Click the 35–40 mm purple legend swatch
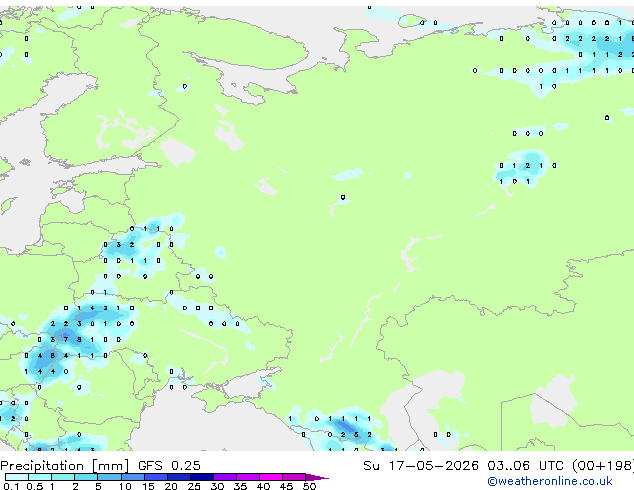This screenshot has width=634, height=490. pos(248,477)
